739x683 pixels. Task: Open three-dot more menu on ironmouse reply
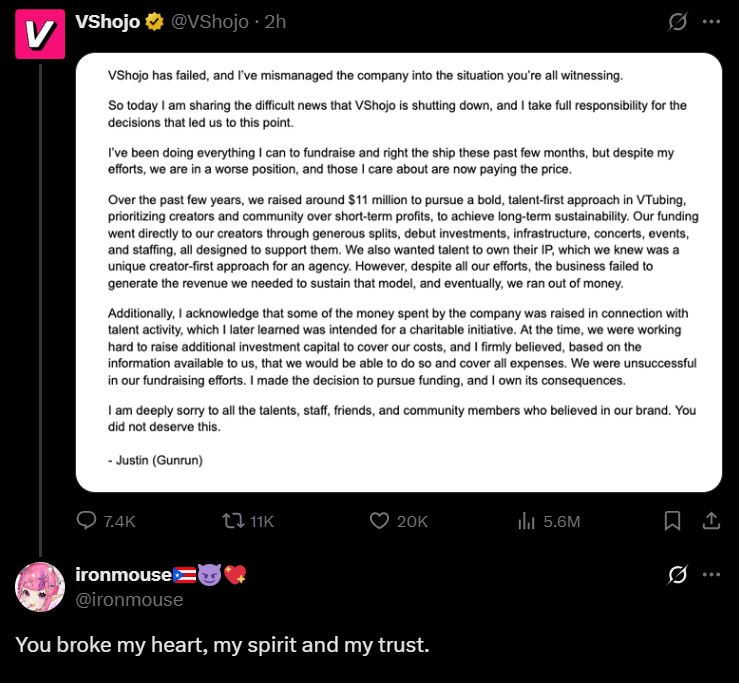711,574
